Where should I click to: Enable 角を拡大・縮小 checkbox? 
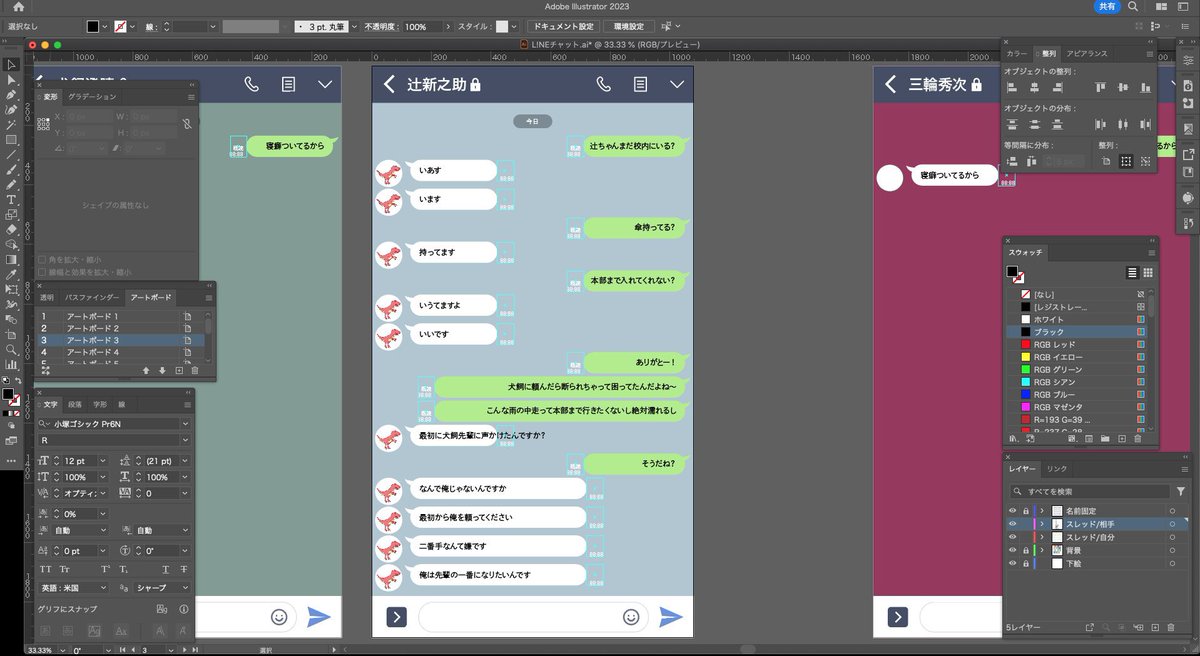pos(41,260)
